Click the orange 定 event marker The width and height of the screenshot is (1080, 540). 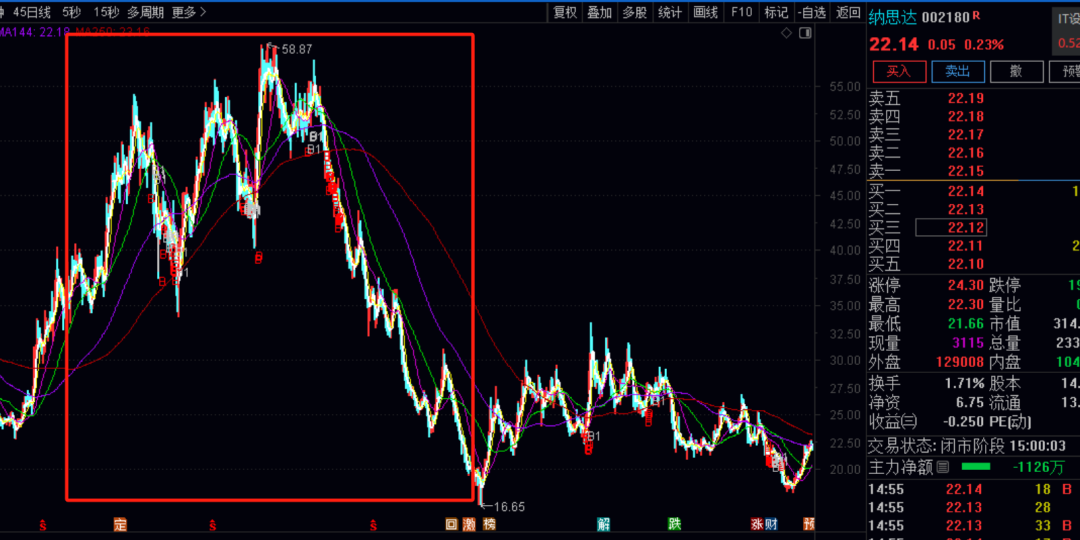(x=121, y=524)
